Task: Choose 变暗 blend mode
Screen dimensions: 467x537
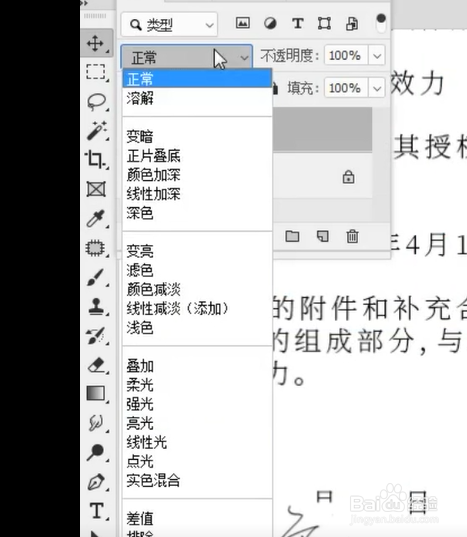Action: click(x=197, y=137)
